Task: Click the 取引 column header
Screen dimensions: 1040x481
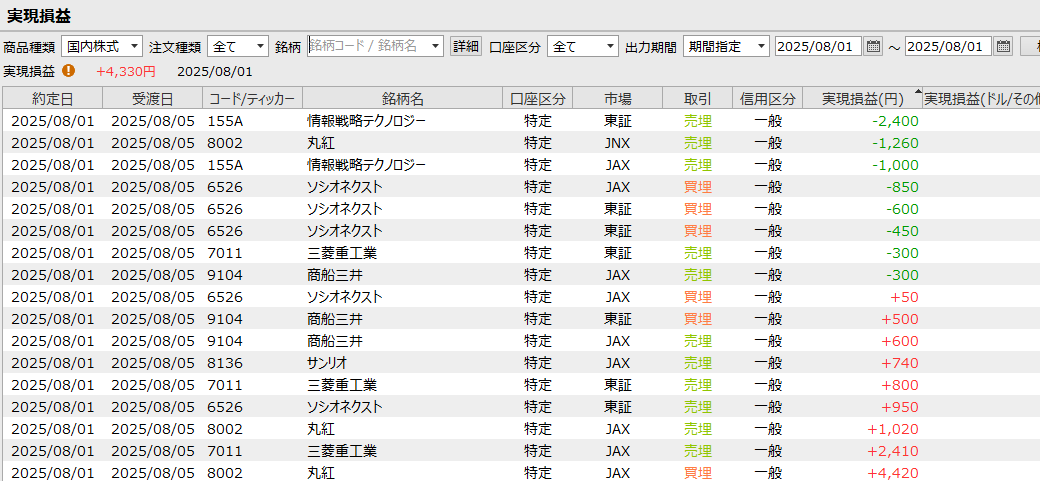Action: pyautogui.click(x=698, y=99)
